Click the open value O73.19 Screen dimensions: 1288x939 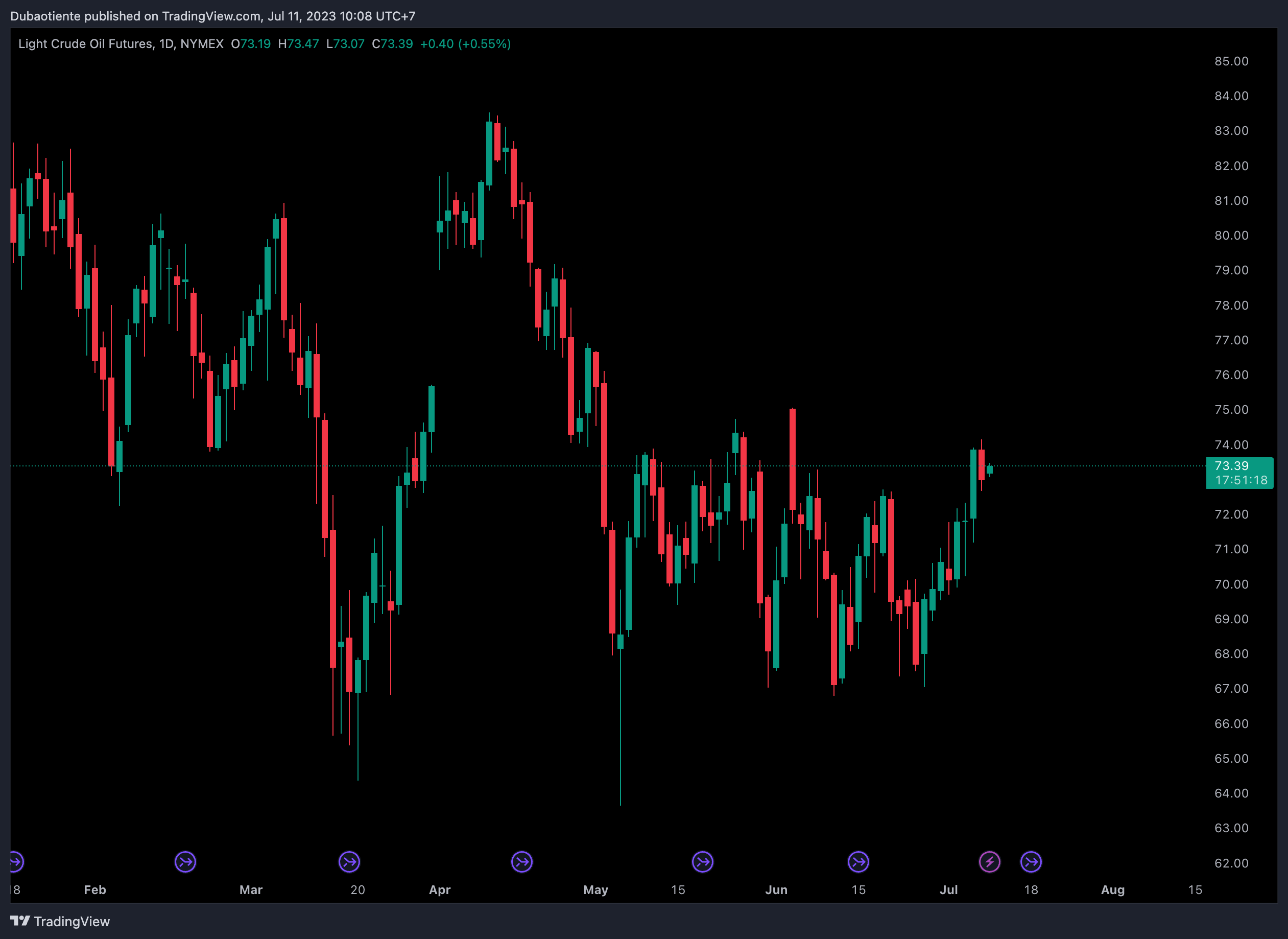tap(251, 44)
